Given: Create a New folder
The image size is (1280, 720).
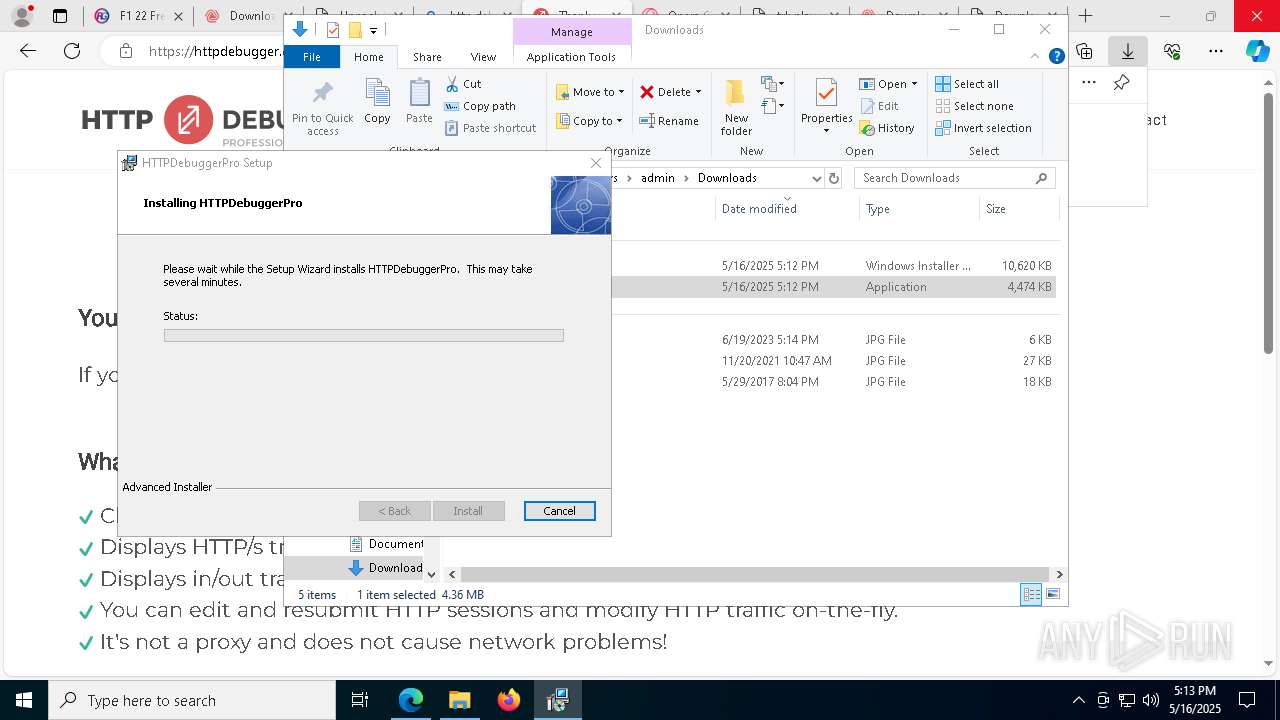Looking at the screenshot, I should click(x=736, y=108).
